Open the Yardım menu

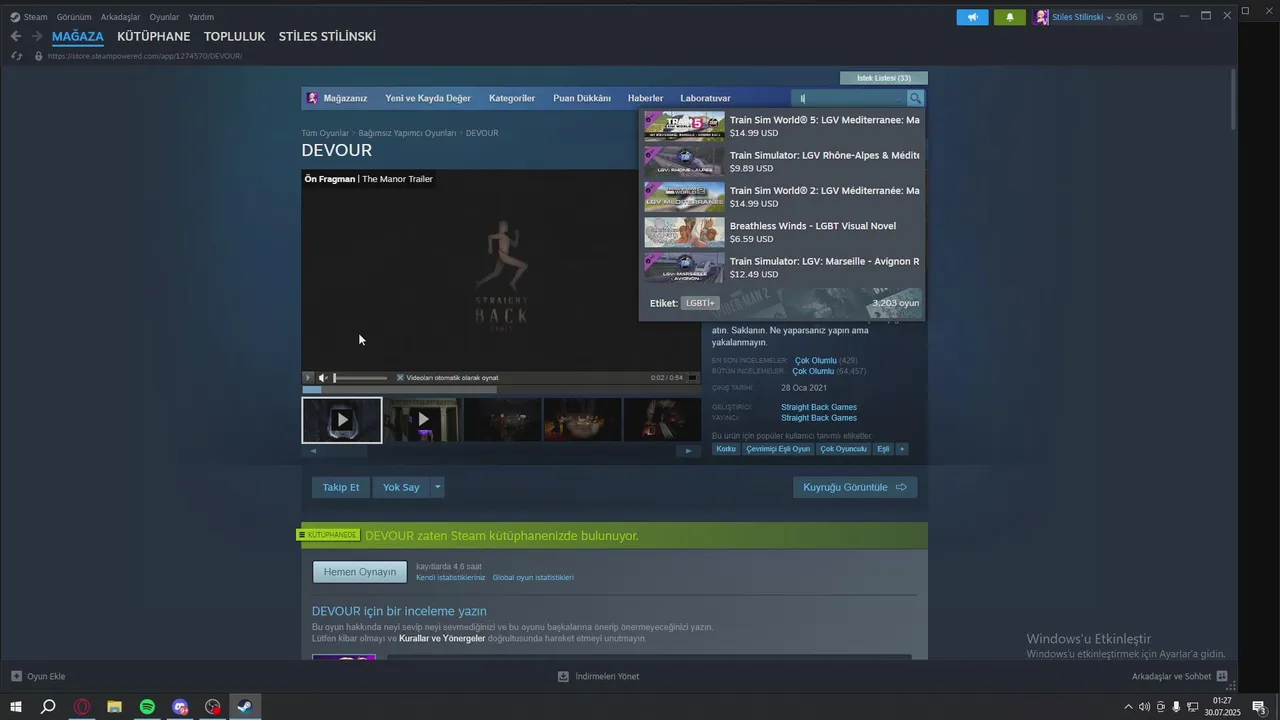click(201, 17)
